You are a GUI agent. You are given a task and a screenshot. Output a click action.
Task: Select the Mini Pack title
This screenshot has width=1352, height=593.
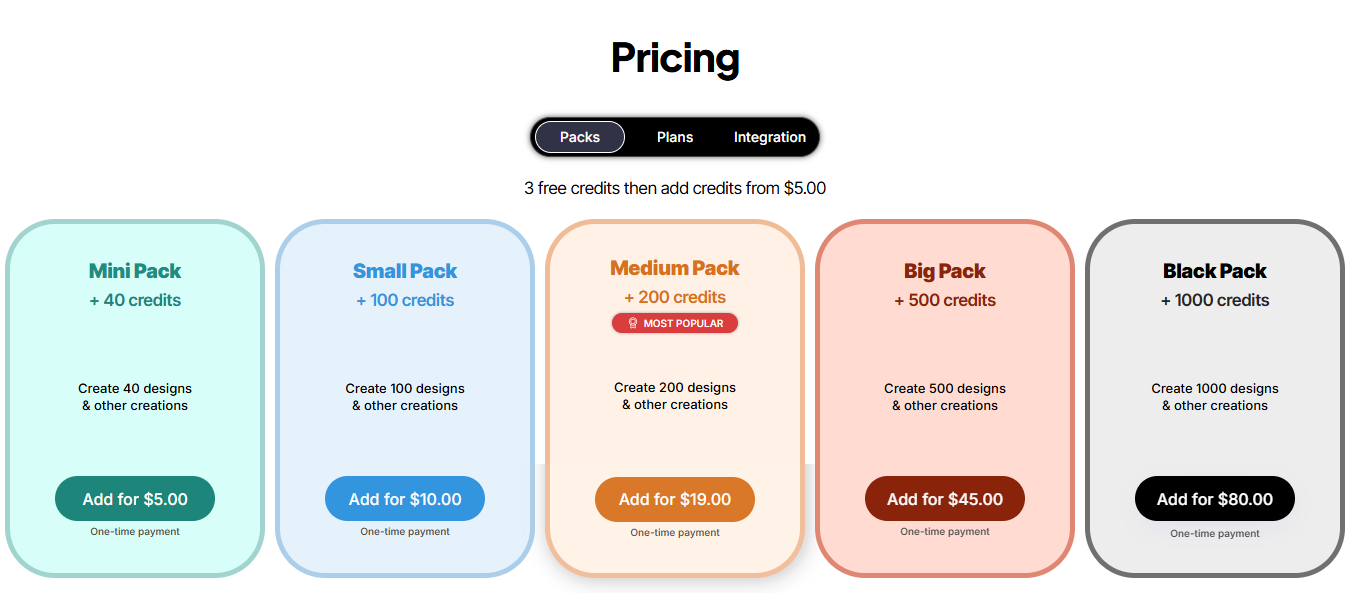click(x=135, y=271)
